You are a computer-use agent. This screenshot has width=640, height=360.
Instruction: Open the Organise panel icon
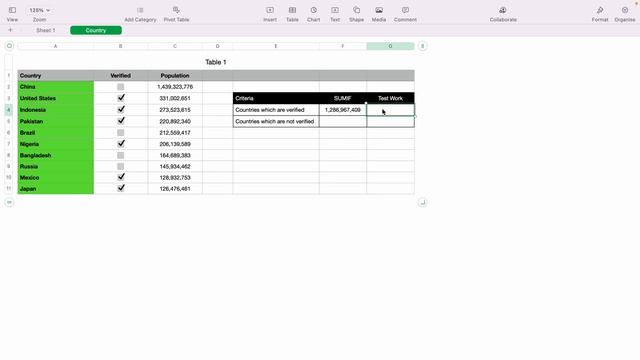(x=624, y=10)
